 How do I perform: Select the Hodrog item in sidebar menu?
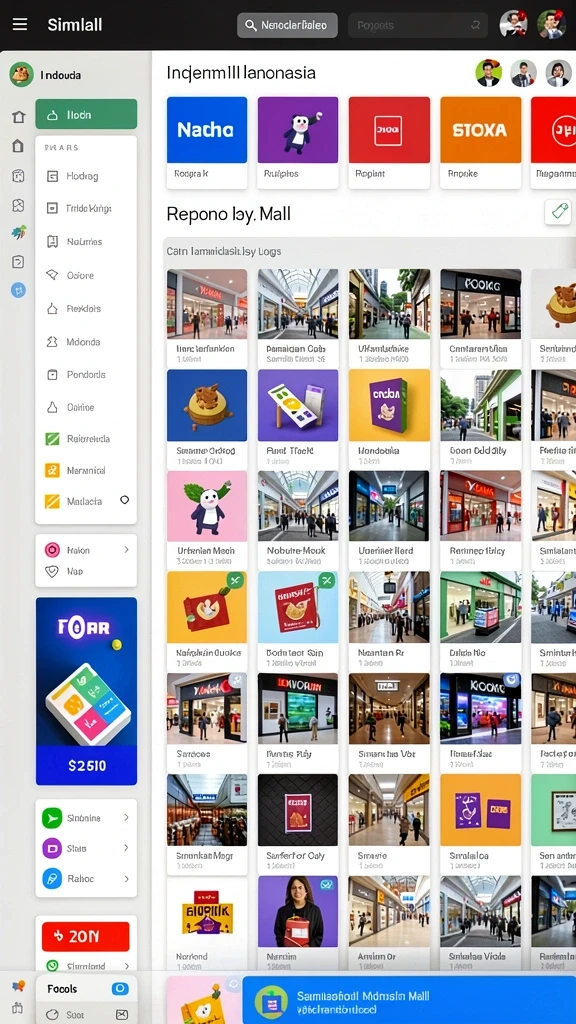[x=86, y=176]
